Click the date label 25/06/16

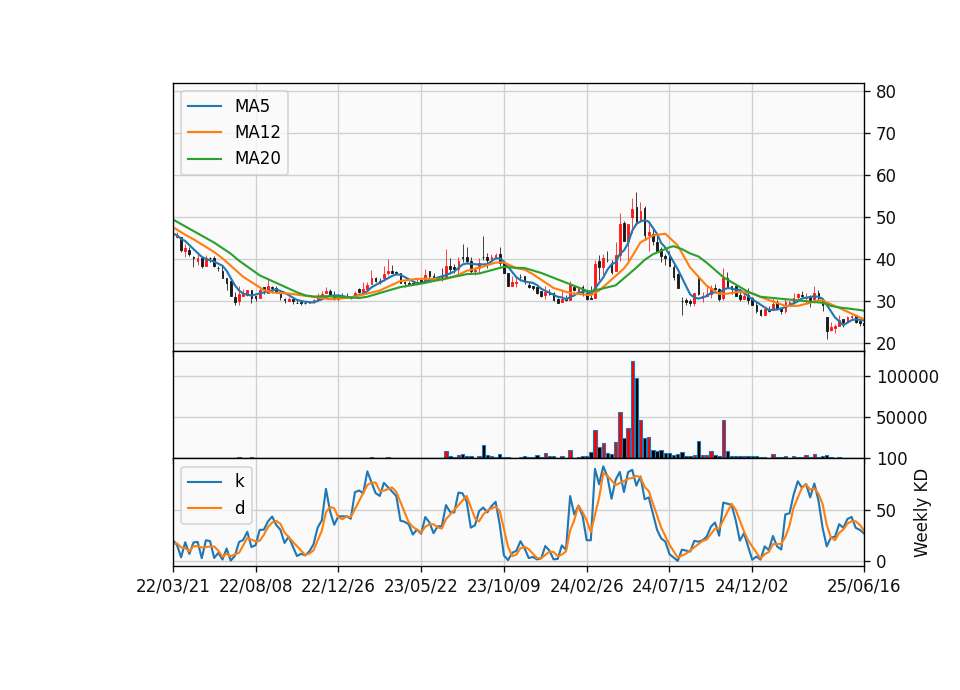click(864, 587)
